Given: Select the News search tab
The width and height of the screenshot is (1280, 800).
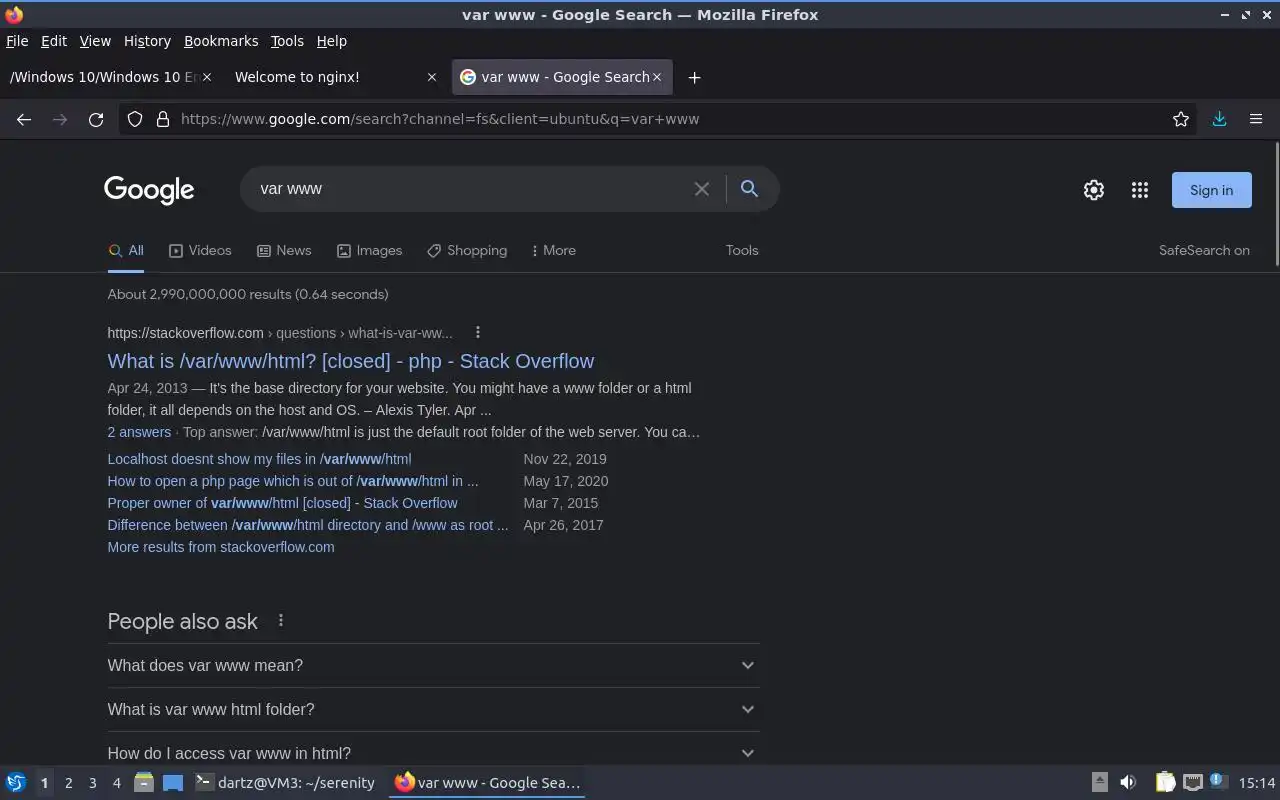Looking at the screenshot, I should pos(284,250).
